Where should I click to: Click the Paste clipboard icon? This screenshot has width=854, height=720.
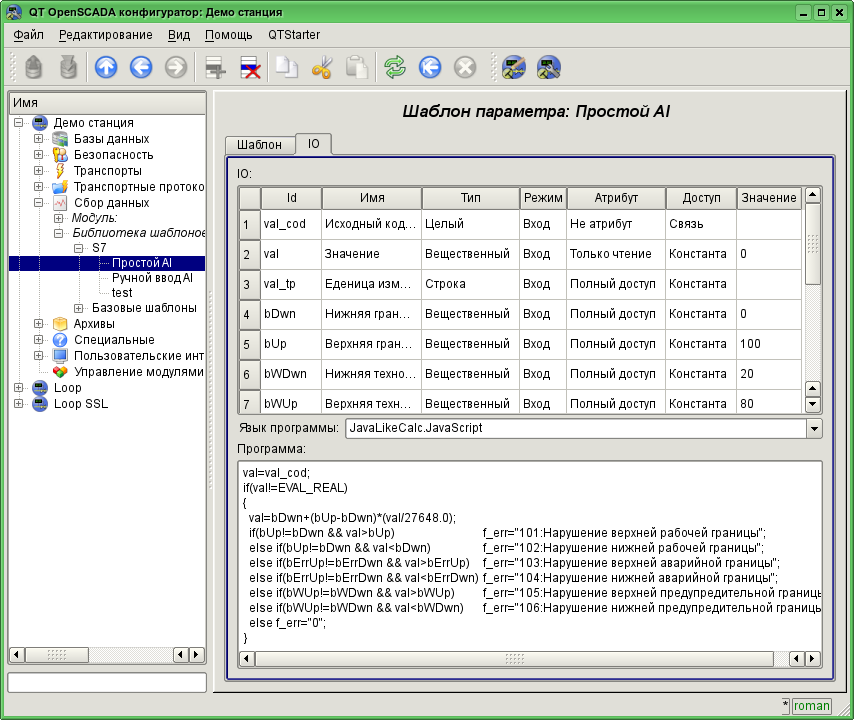357,68
